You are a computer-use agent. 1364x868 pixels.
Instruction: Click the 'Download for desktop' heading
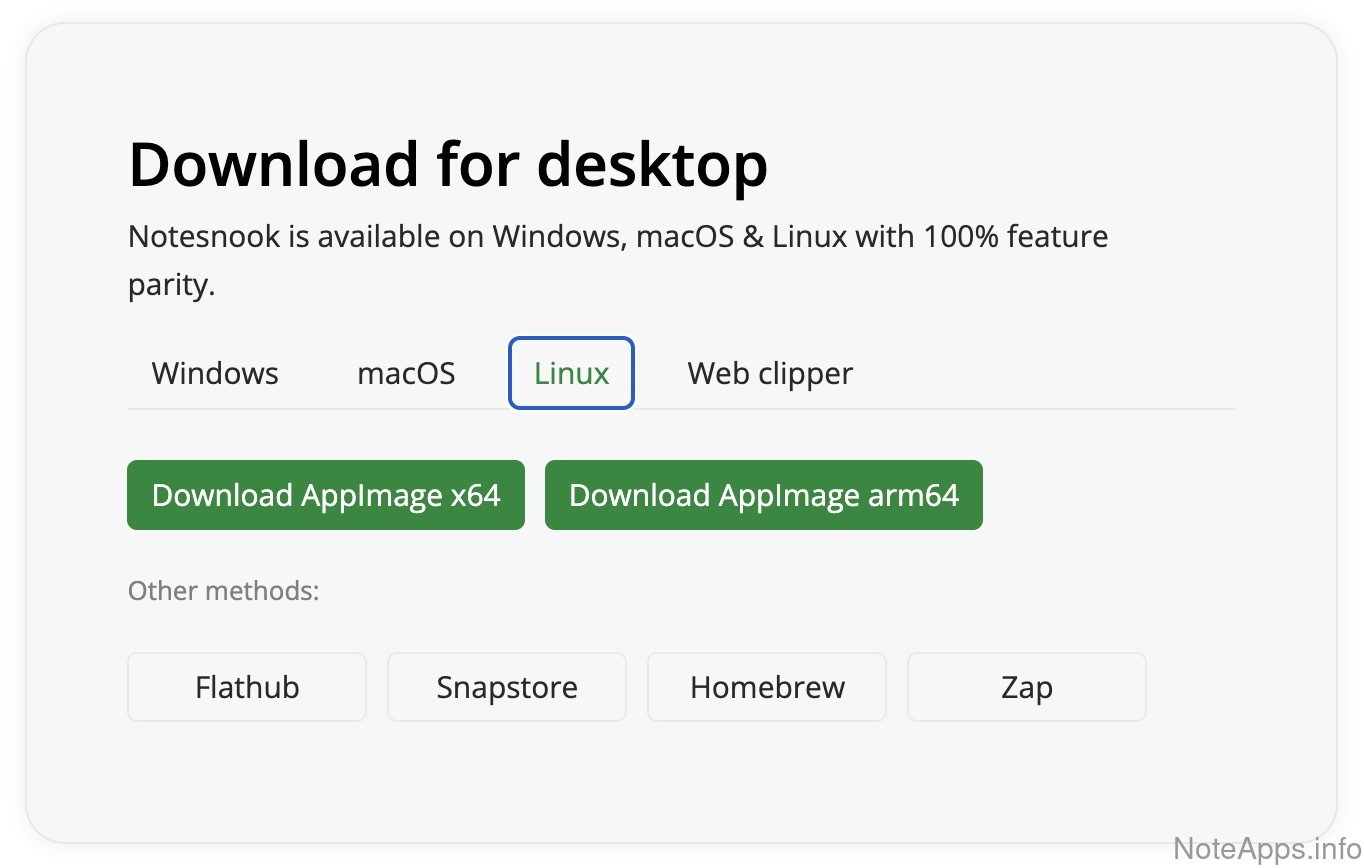[448, 164]
